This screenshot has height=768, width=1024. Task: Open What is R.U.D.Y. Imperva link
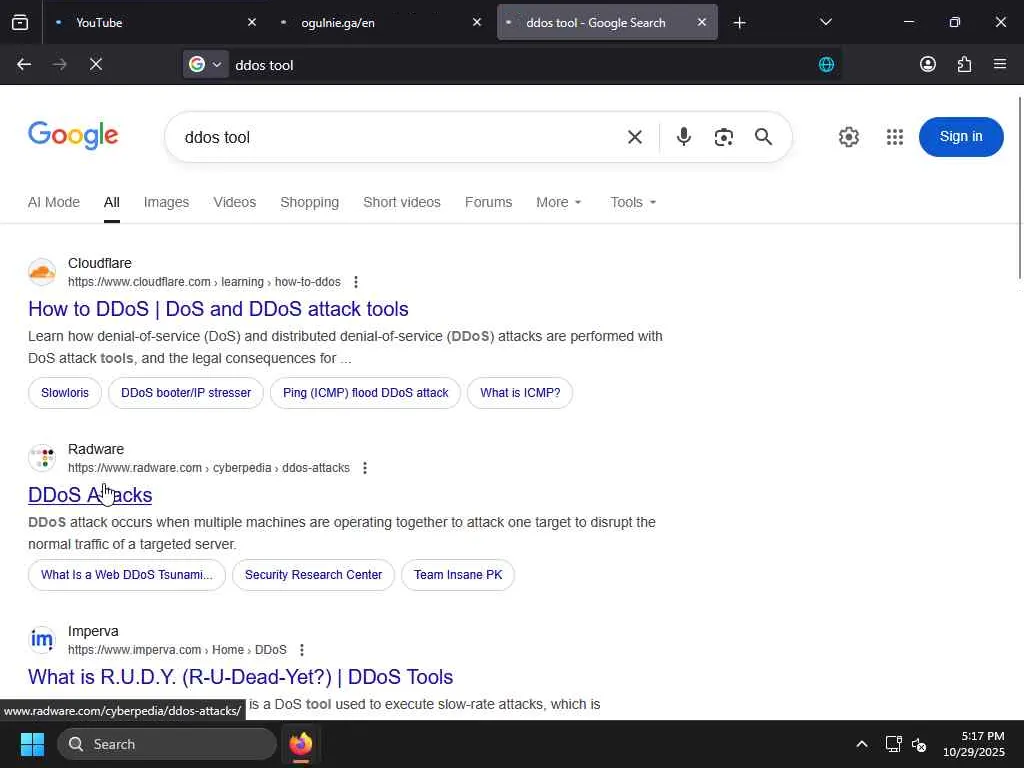click(x=240, y=677)
